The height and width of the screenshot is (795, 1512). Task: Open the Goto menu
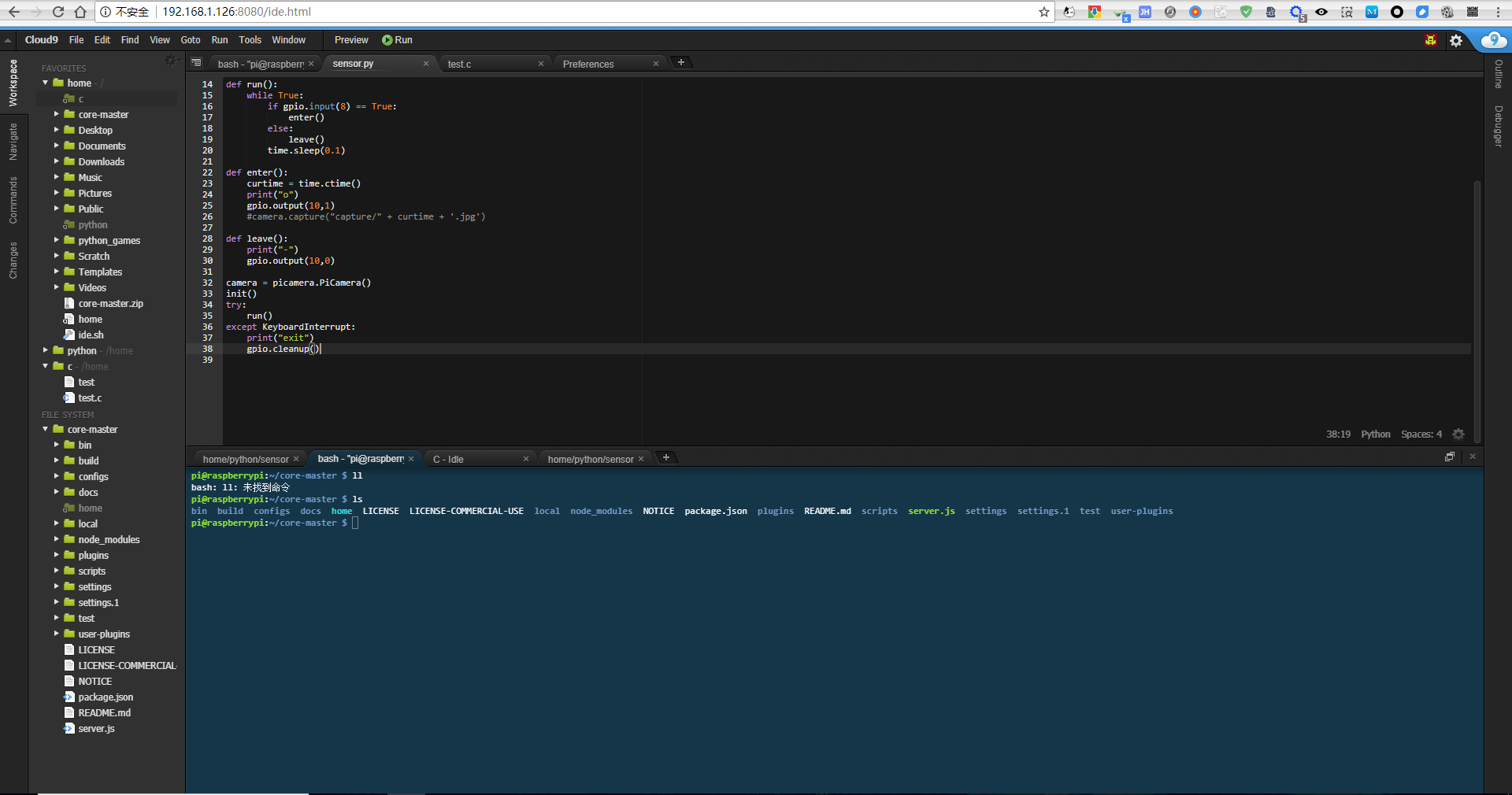tap(191, 40)
